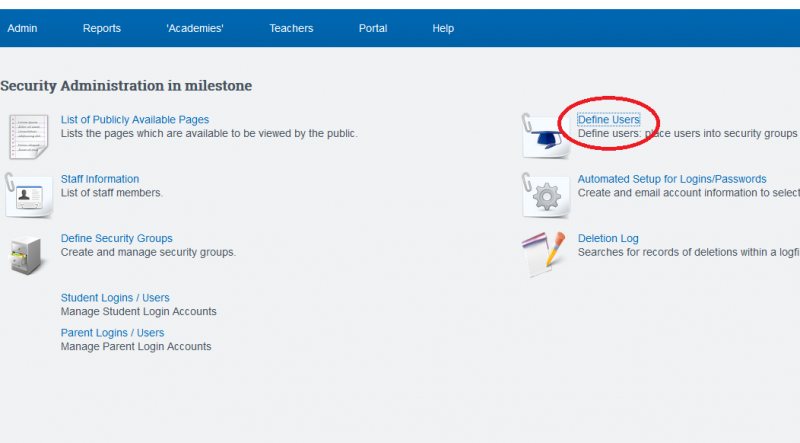Open the Define Security Groups link
Viewport: 800px width, 443px height.
click(116, 238)
